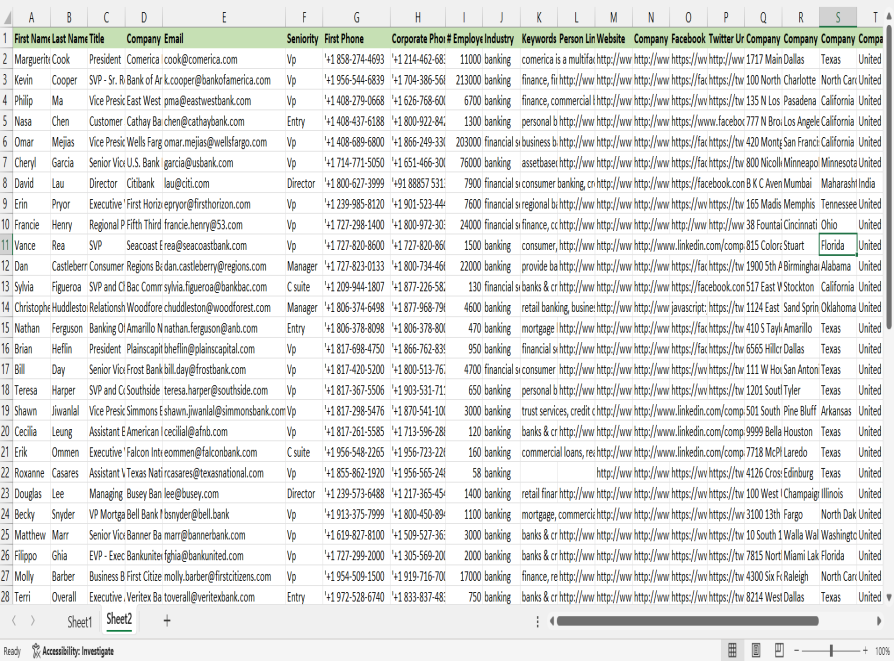Click phone cell '+1 972-528-6740'
Screen dimensions: 894x661
[x=356, y=597]
